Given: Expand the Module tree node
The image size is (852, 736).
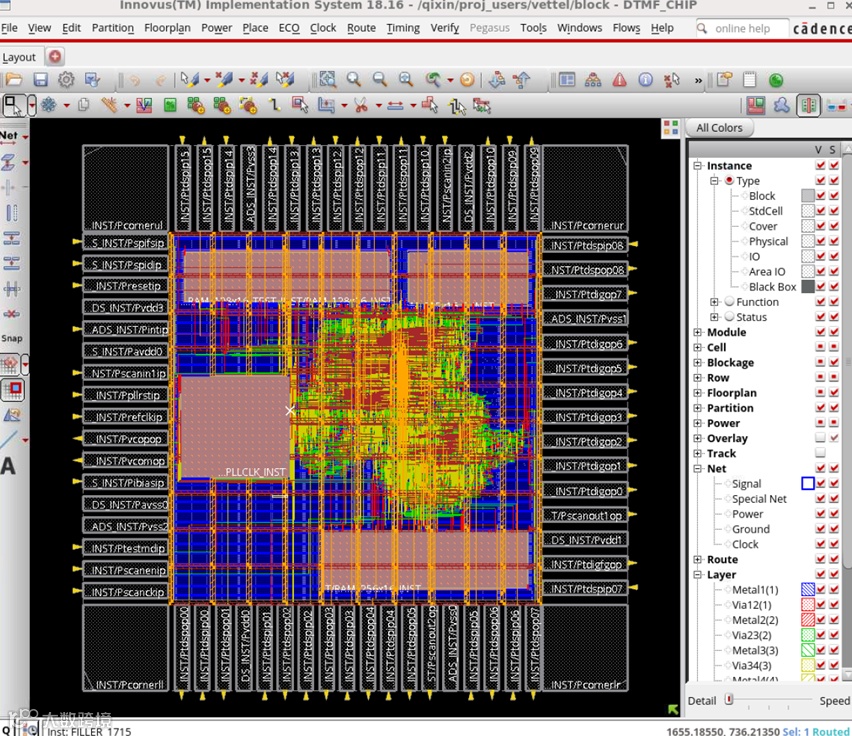Looking at the screenshot, I should (697, 333).
